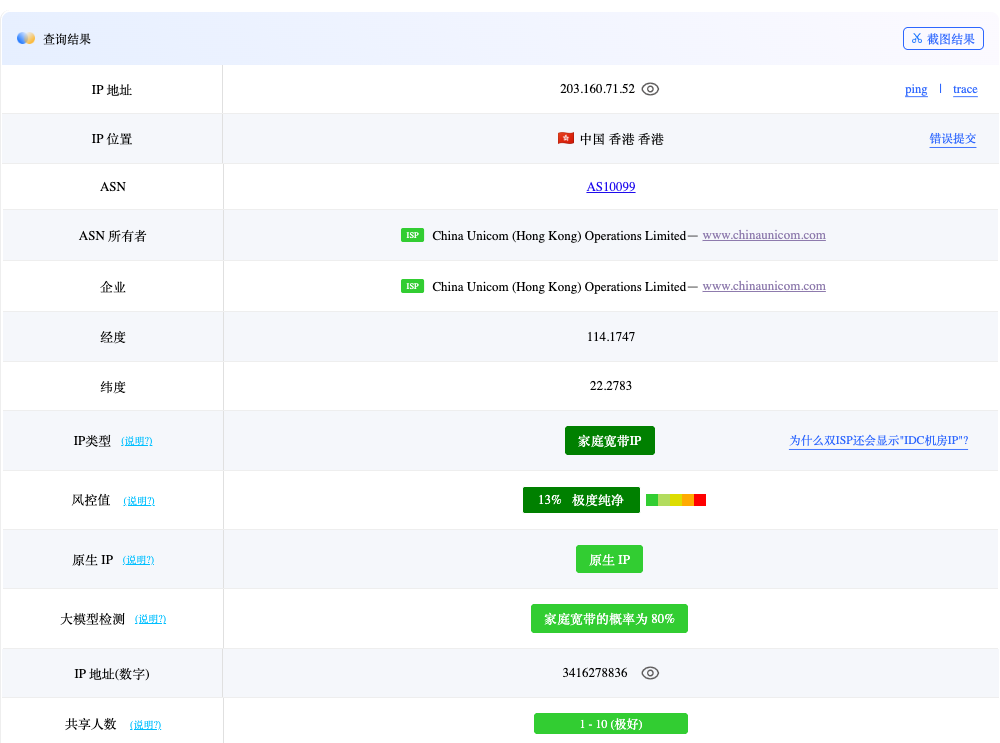Open the 共享人数 explanation link
Viewport: 1000px width, 743px height.
point(145,725)
